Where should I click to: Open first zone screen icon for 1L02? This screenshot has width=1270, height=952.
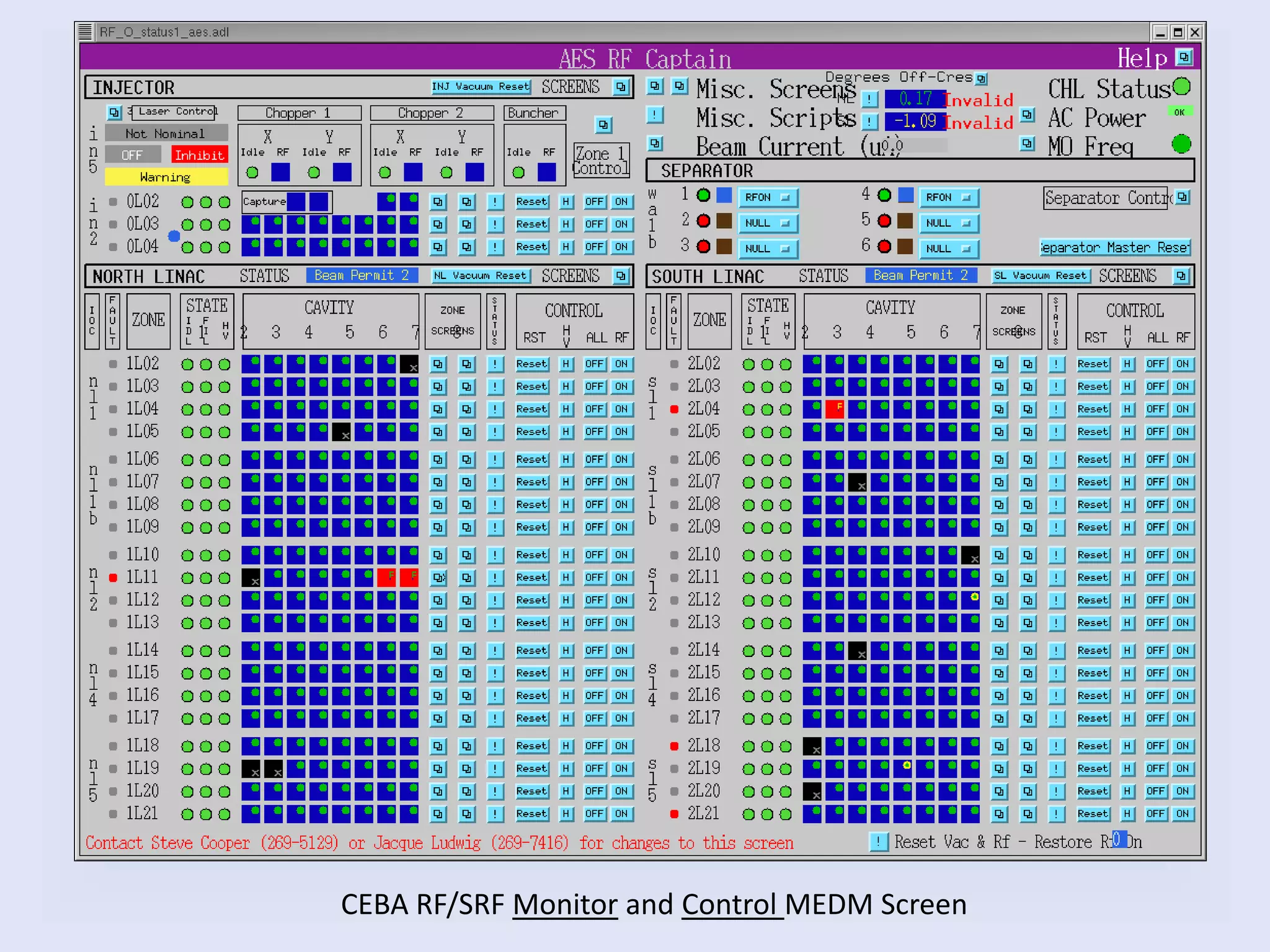[x=438, y=364]
